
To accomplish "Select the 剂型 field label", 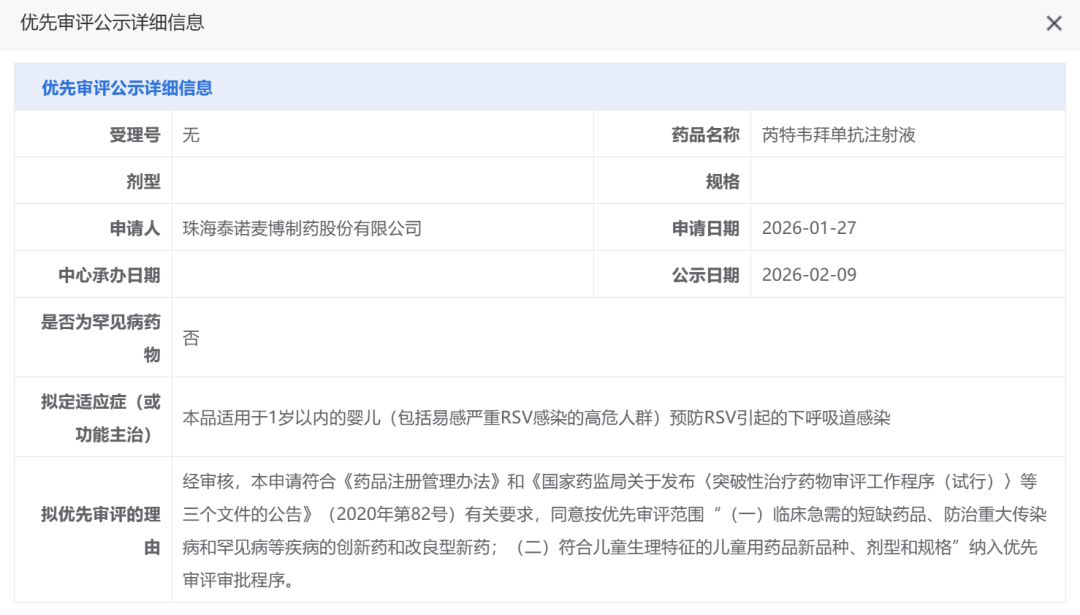I will [143, 181].
